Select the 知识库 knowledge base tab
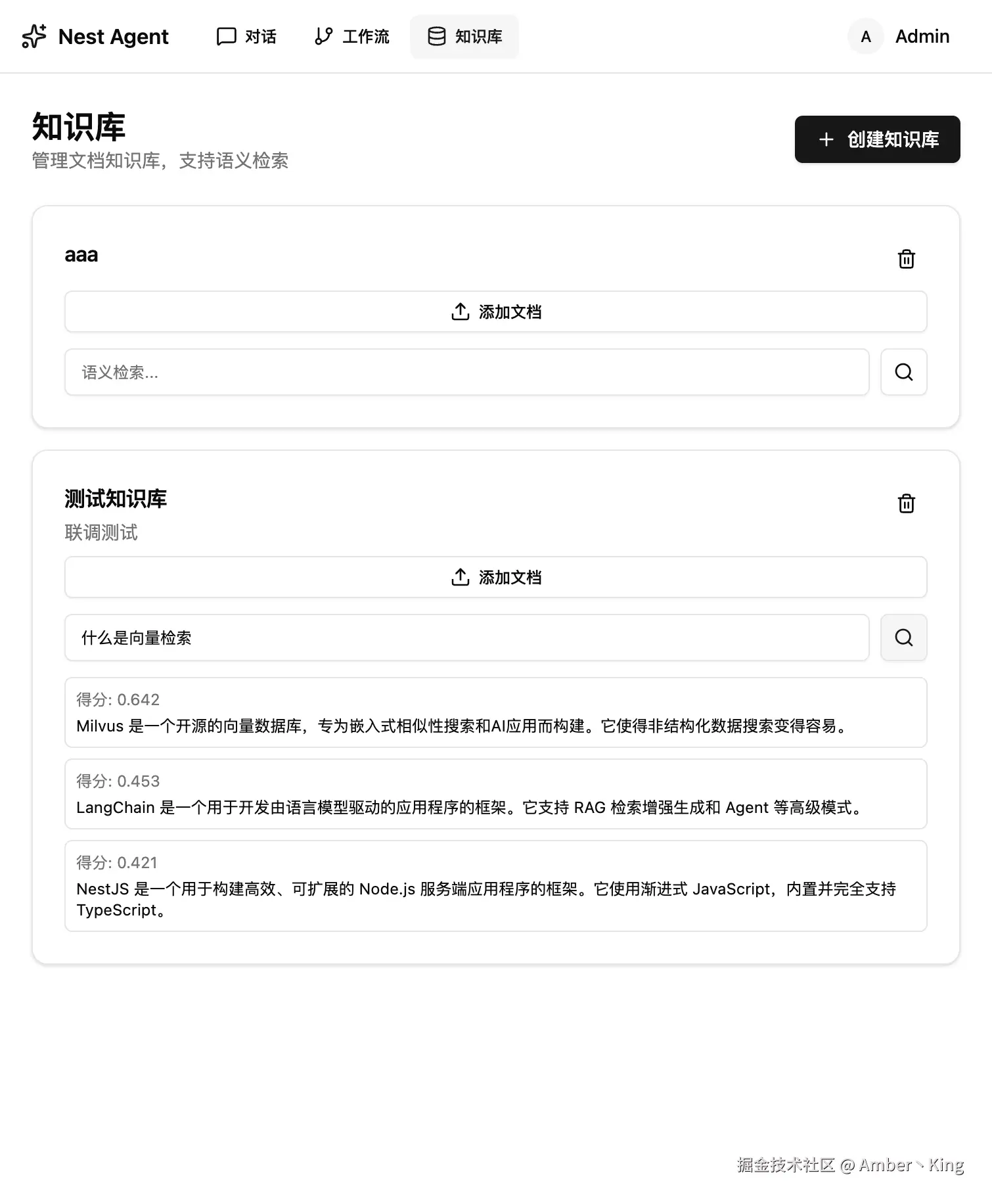 point(464,36)
